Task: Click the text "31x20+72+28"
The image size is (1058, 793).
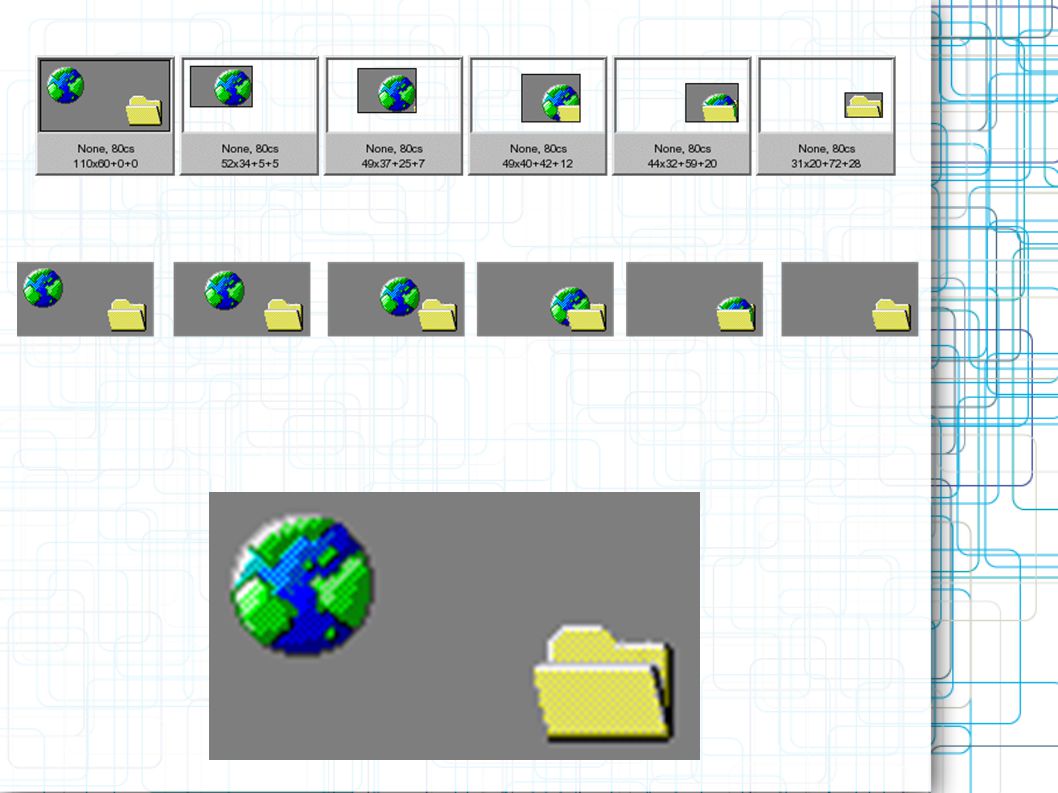Action: point(827,164)
